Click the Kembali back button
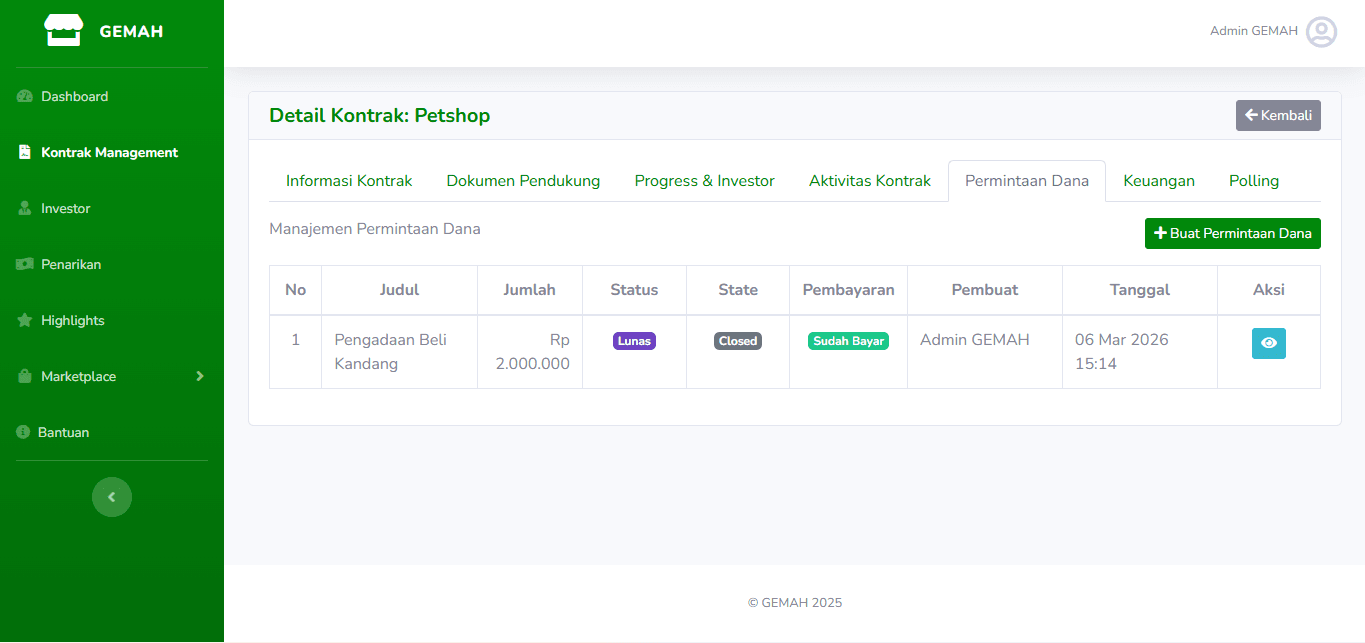 click(1277, 116)
